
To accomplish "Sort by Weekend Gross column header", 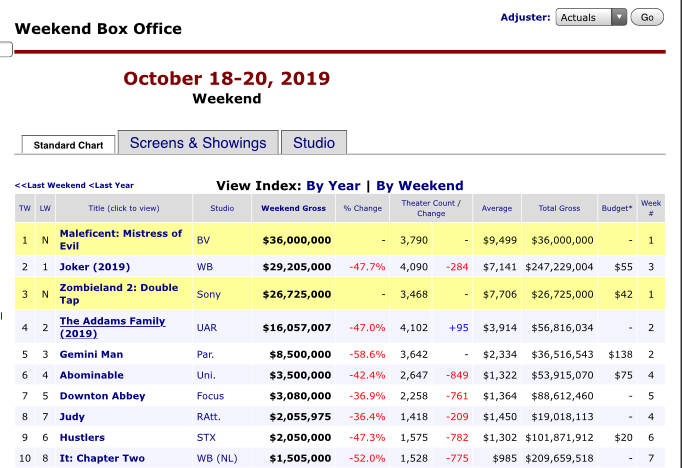I will [x=293, y=208].
